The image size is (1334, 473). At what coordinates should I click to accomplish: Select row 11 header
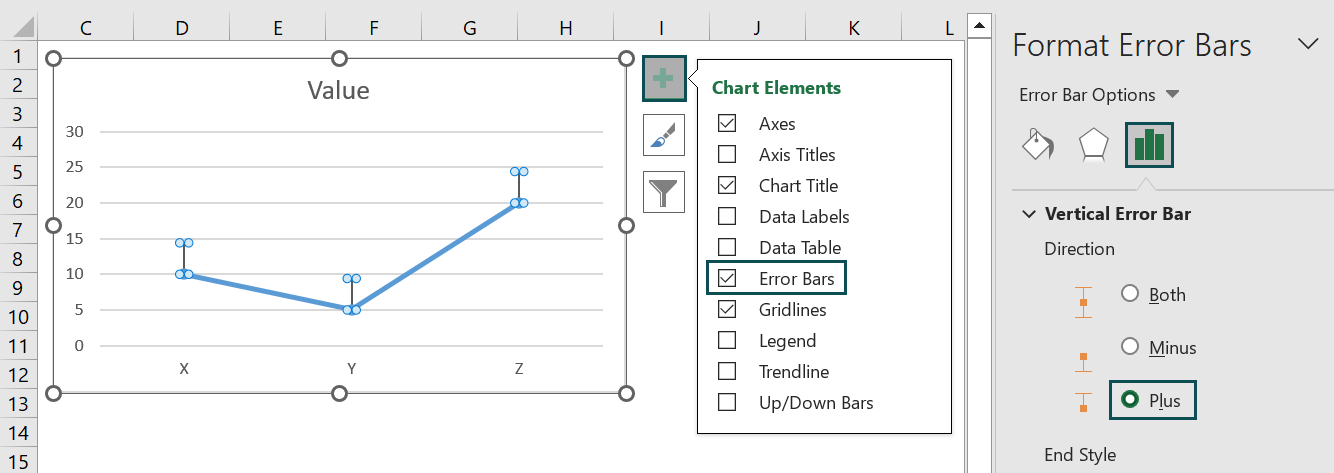(x=19, y=346)
